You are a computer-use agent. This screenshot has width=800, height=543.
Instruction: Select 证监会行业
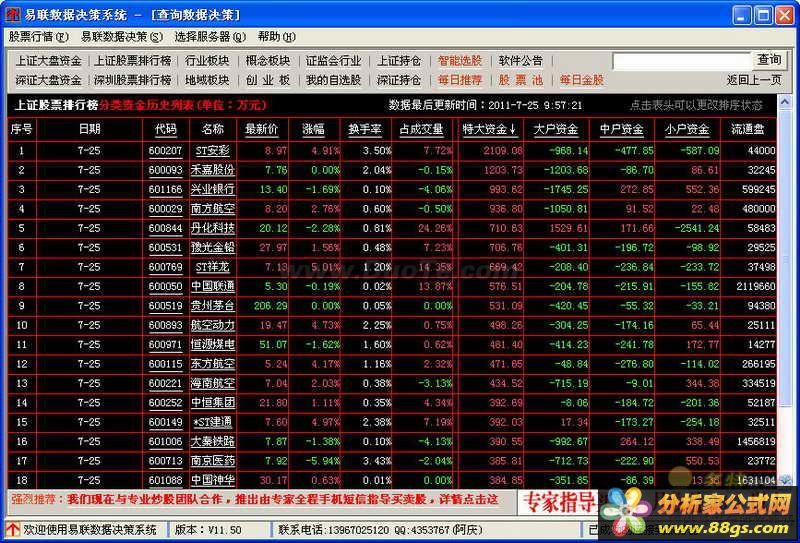(333, 61)
